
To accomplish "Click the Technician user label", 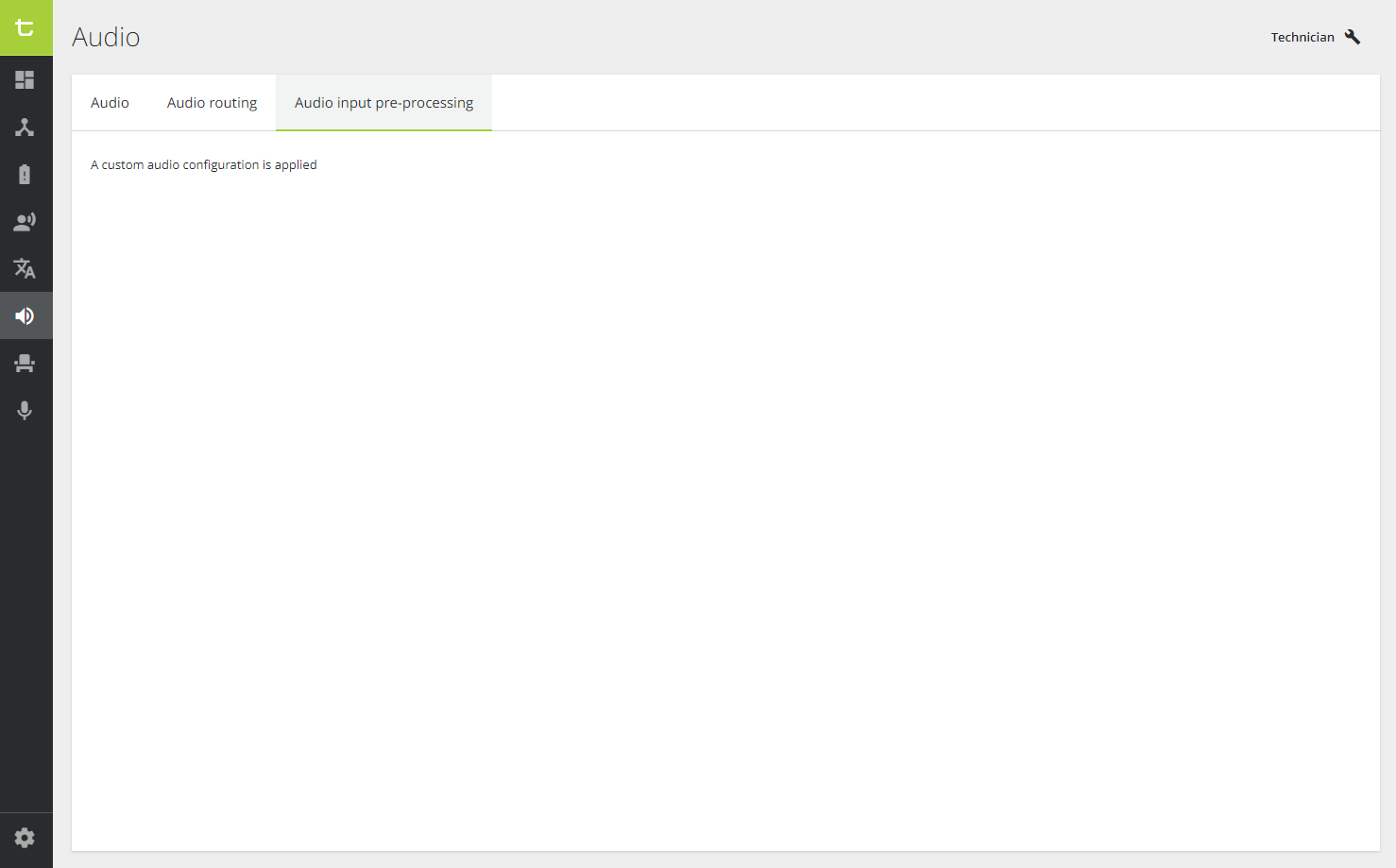I will pos(1302,37).
